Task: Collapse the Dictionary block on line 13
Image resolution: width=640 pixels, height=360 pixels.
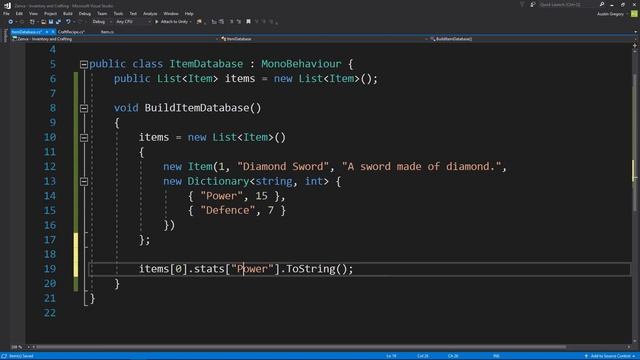Action: [x=84, y=181]
